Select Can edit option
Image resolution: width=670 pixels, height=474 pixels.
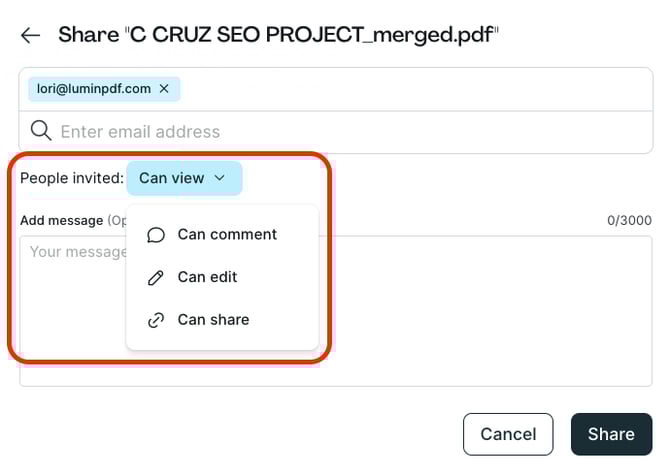[x=207, y=277]
